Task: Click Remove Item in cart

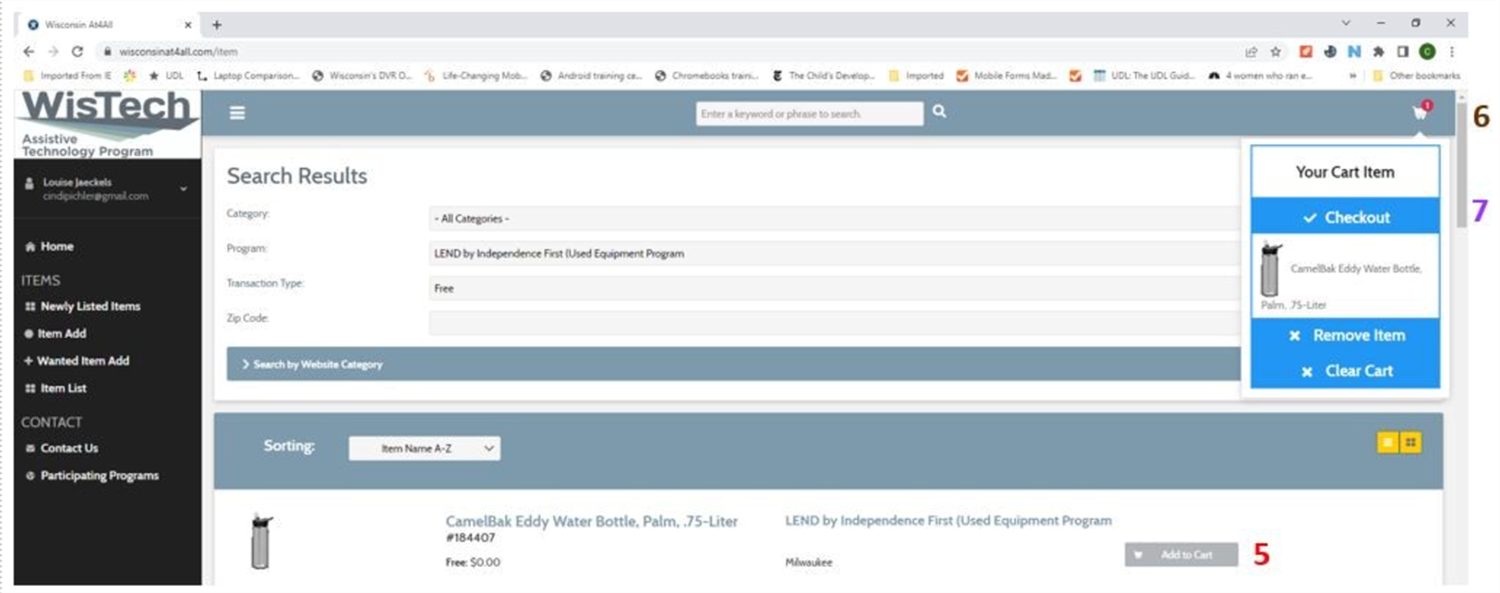Action: [x=1345, y=335]
